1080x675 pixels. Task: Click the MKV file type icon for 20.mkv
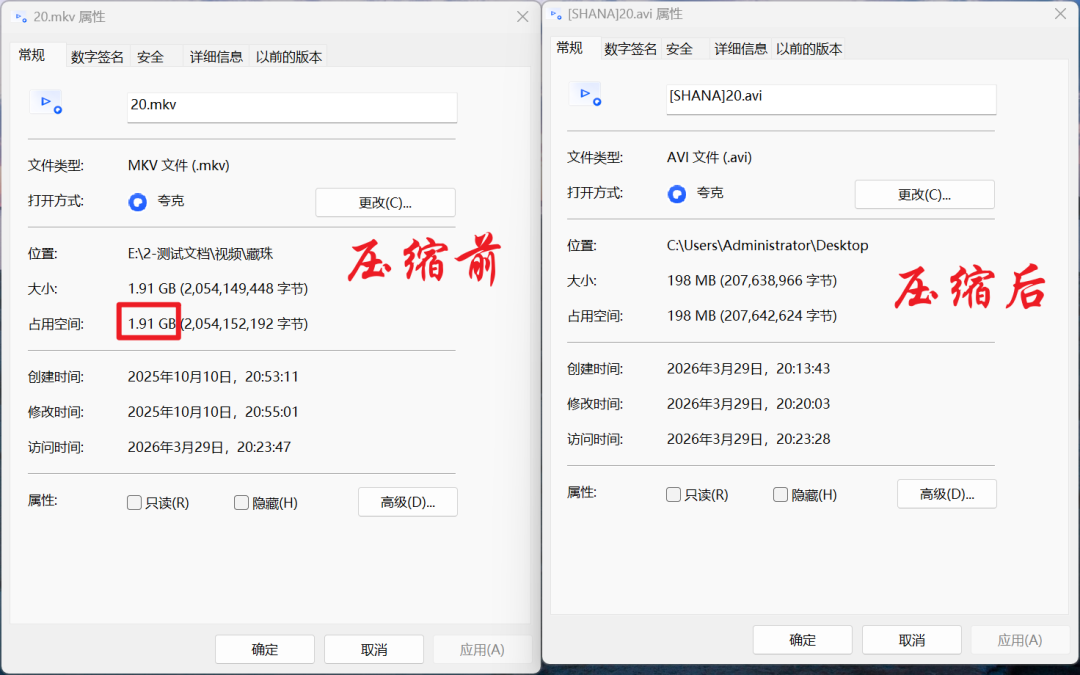click(47, 103)
